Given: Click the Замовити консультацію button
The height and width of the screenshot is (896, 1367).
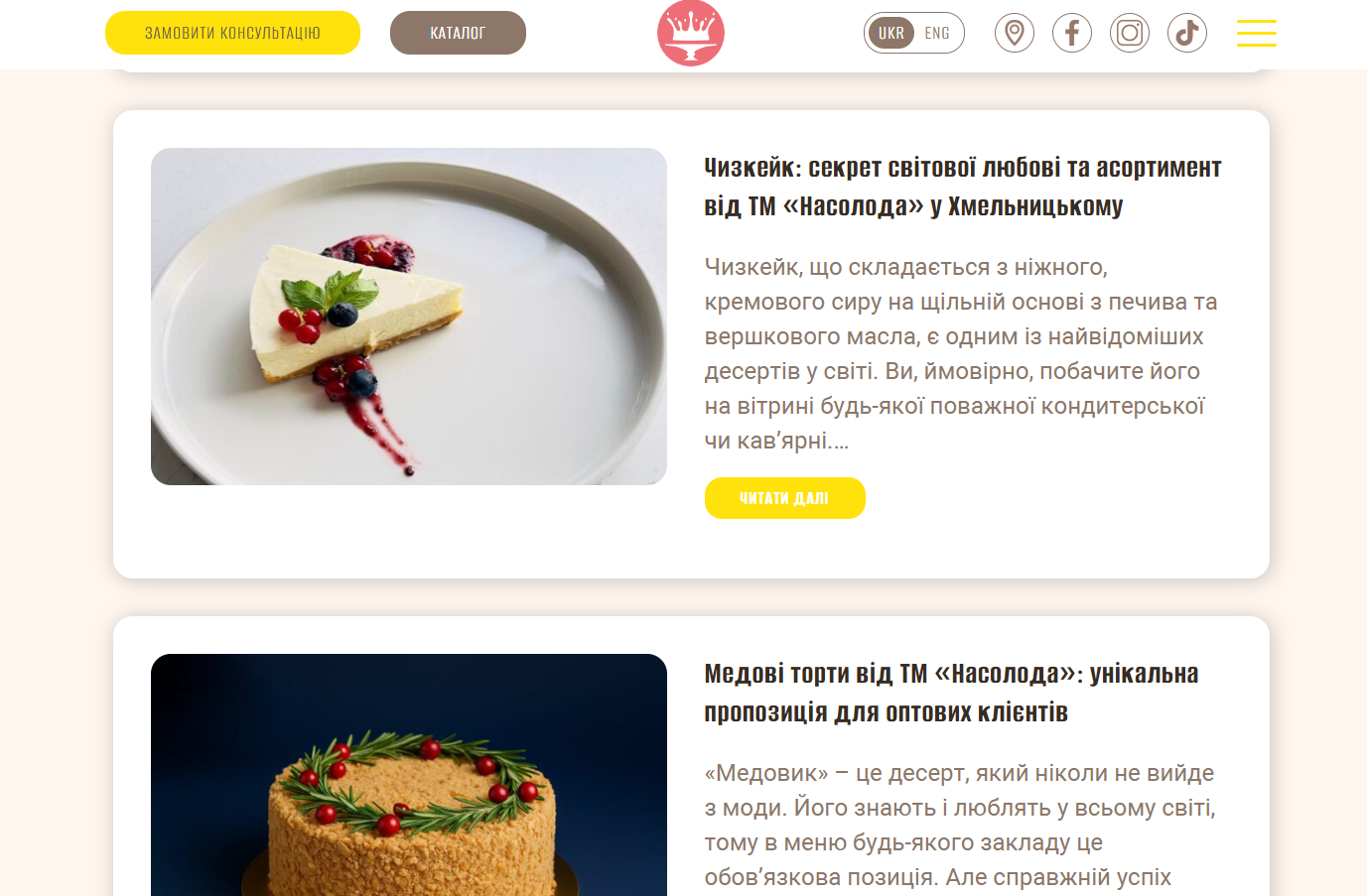Looking at the screenshot, I should pyautogui.click(x=232, y=33).
